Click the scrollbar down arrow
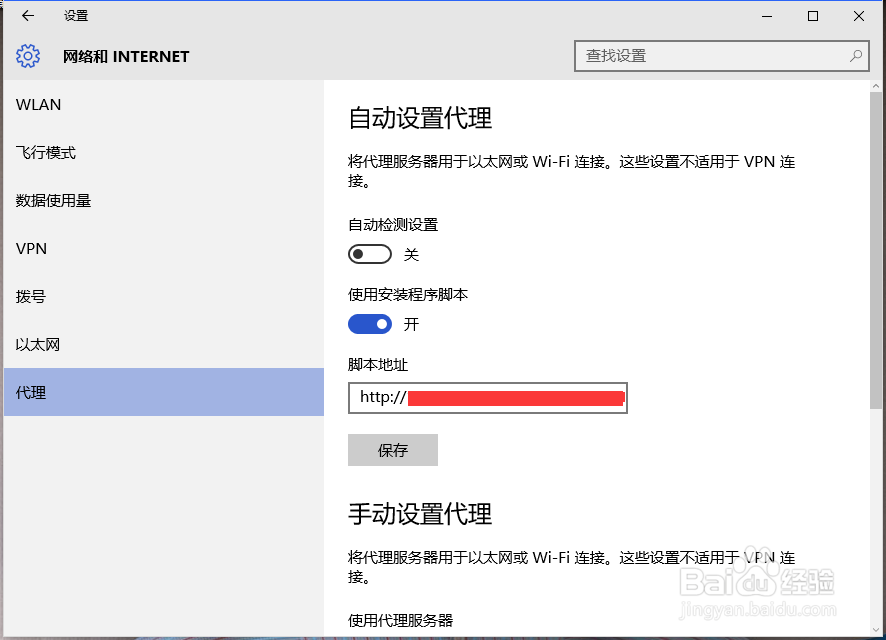The height and width of the screenshot is (640, 886). (x=875, y=629)
